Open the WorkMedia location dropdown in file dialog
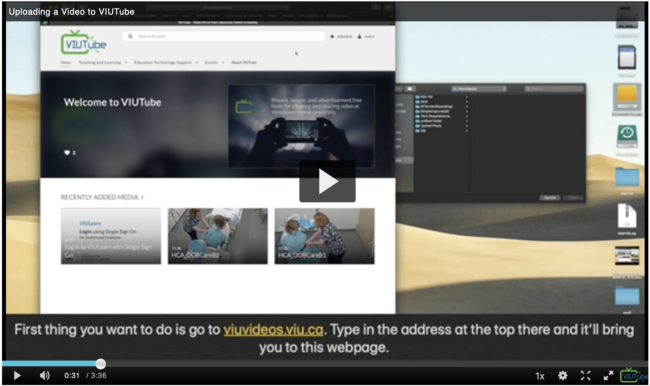650x386 pixels. pyautogui.click(x=479, y=89)
